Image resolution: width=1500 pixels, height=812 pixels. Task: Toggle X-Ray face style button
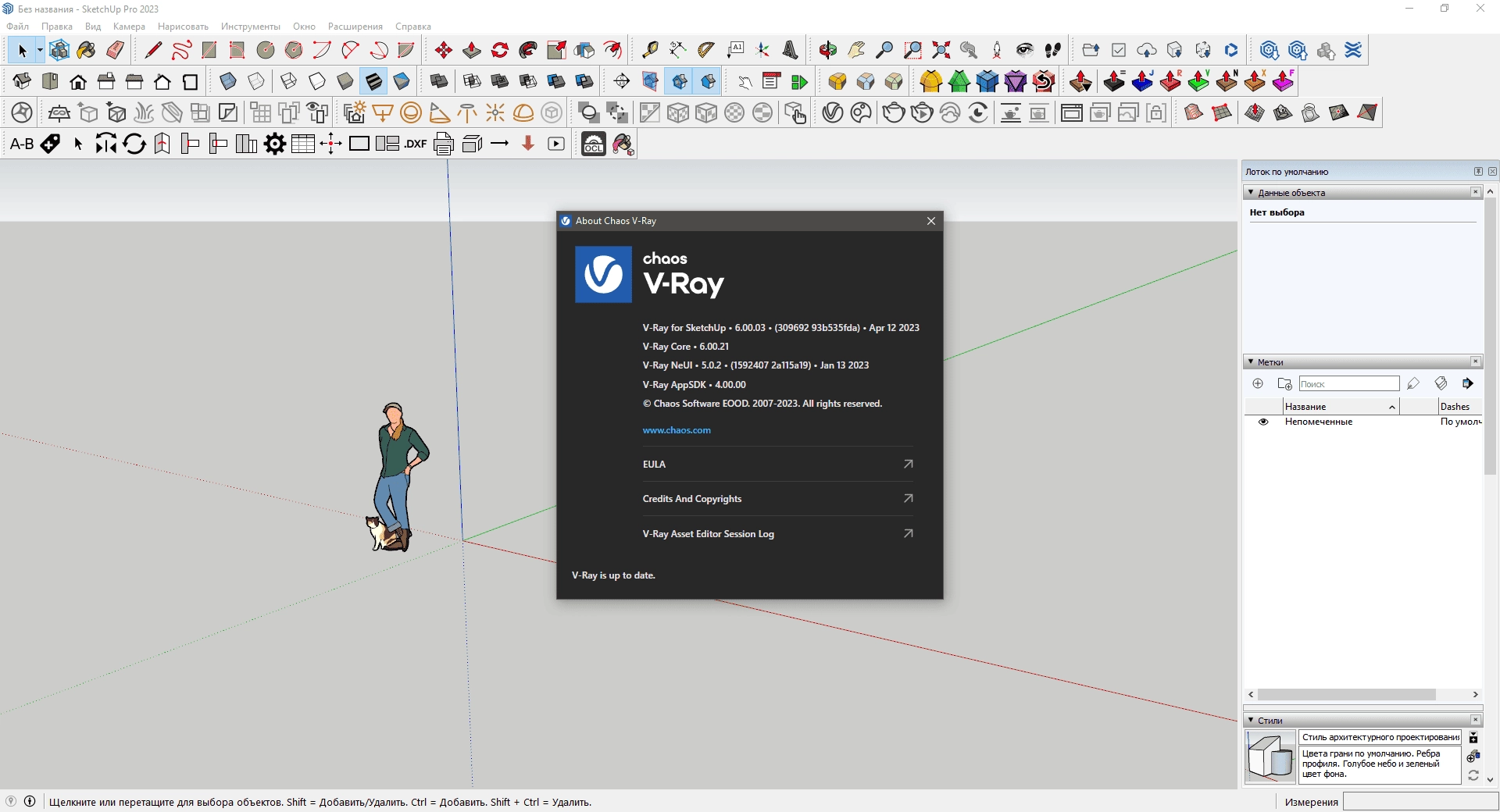tap(228, 81)
